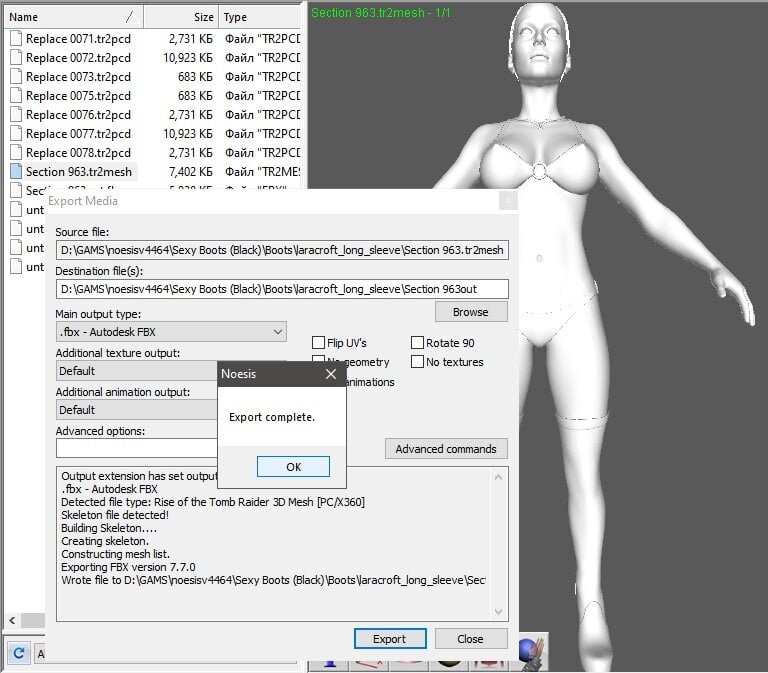Click the file icon of Replace 0073.tr2pcd
768x673 pixels.
16,76
